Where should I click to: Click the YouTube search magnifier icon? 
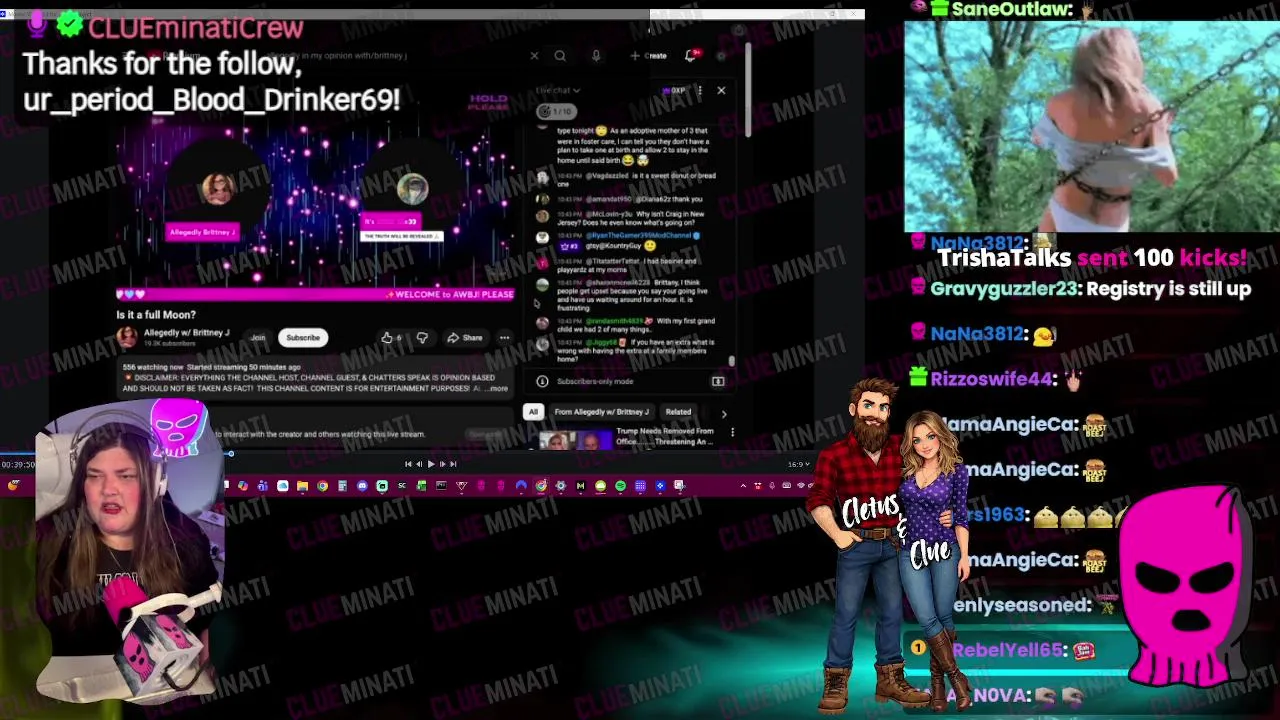pyautogui.click(x=560, y=56)
